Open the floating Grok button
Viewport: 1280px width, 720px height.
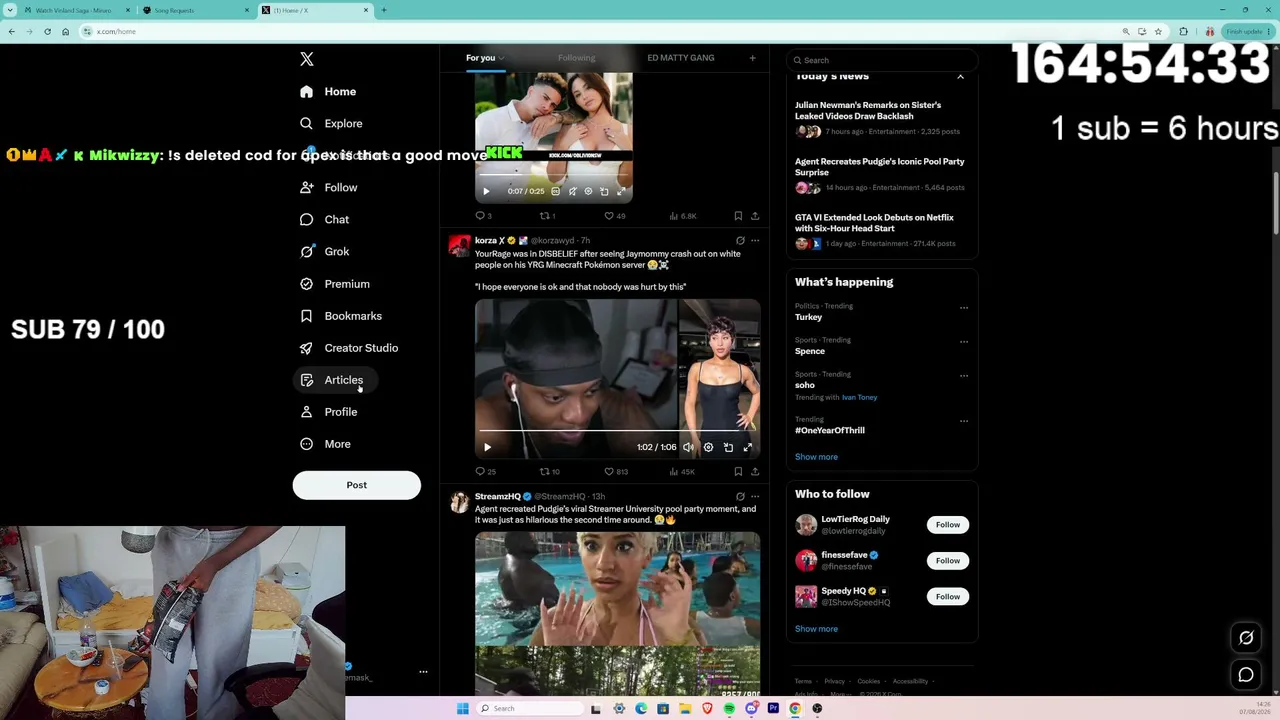(1246, 638)
